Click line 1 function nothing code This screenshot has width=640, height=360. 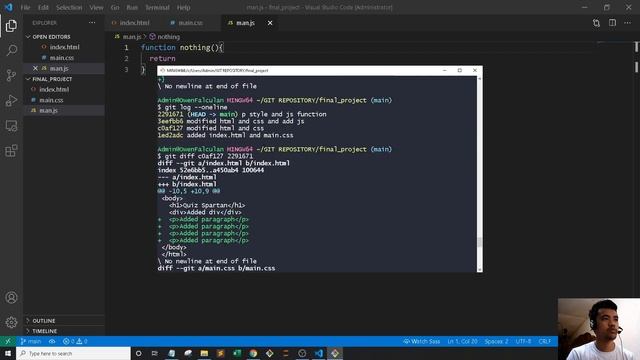click(182, 48)
